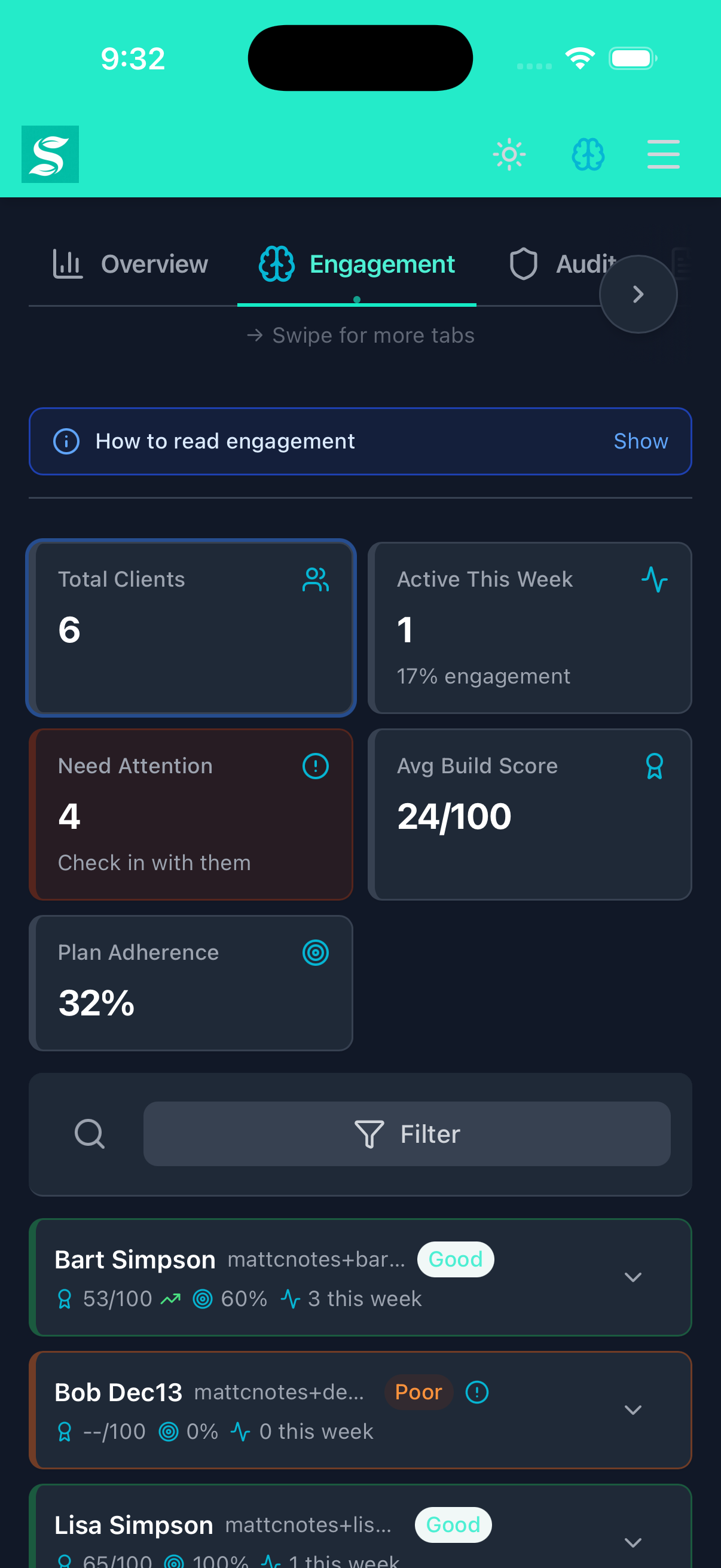Show the engagement reading guide
Image resolution: width=721 pixels, height=1568 pixels.
click(x=640, y=441)
